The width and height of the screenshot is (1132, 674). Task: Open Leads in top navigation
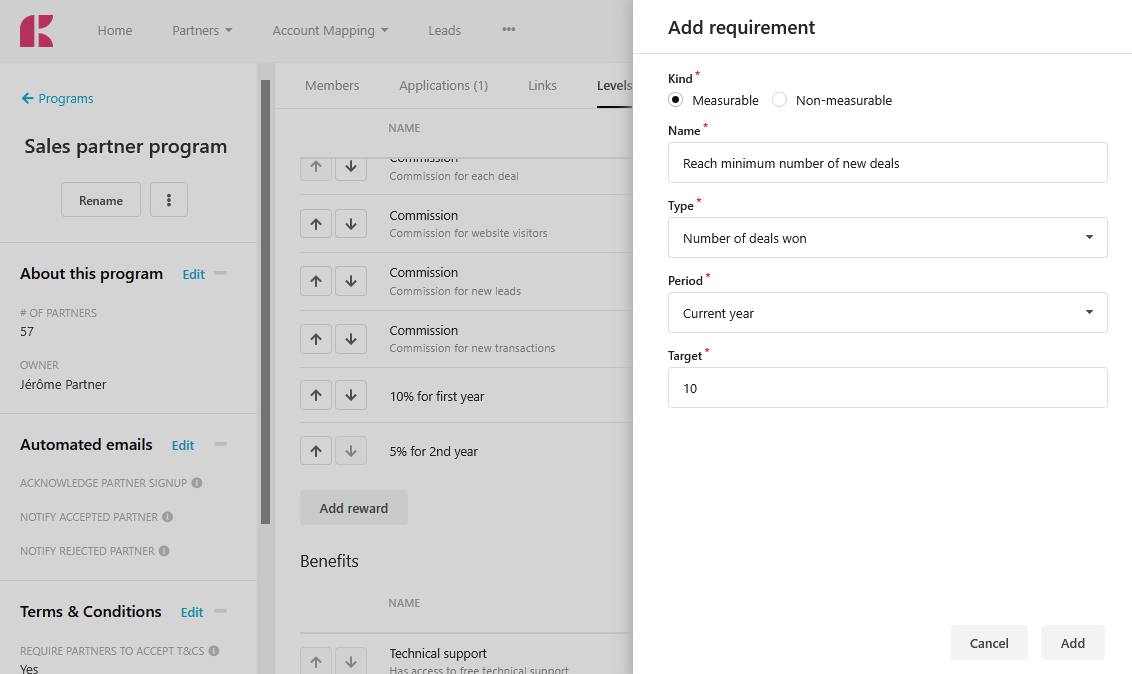point(445,30)
